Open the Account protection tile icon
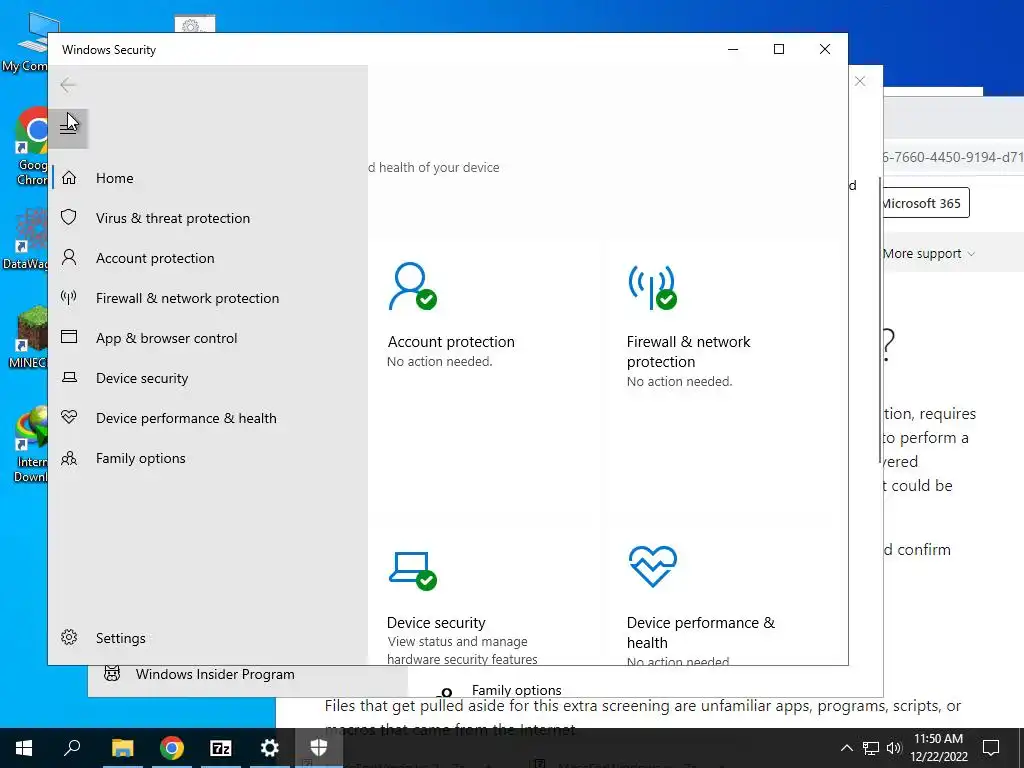 pos(412,286)
